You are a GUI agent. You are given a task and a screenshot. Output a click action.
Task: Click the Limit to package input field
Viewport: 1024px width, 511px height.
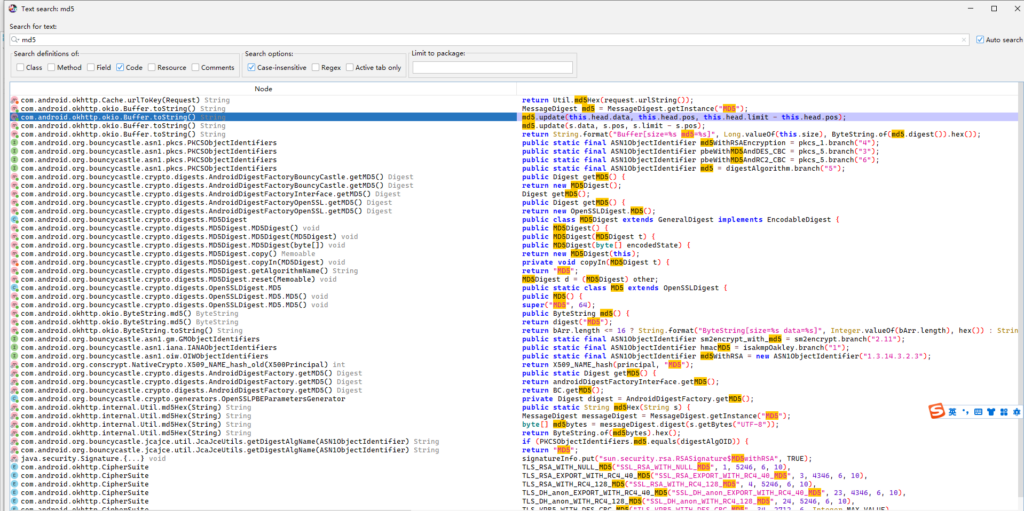coord(492,68)
